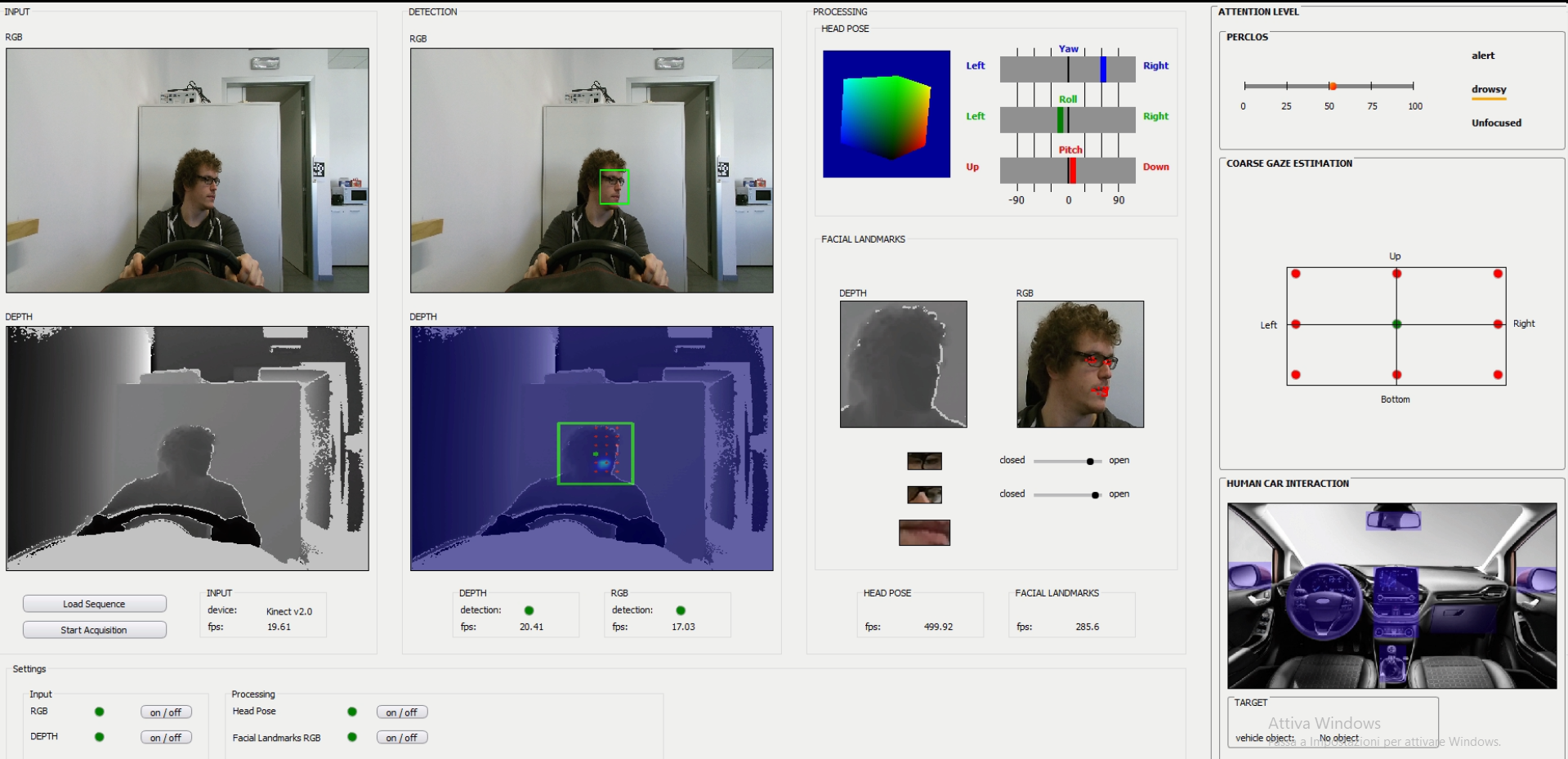Viewport: 1568px width, 759px height.
Task: Click the cropped mouth thumbnail image
Action: (x=924, y=533)
